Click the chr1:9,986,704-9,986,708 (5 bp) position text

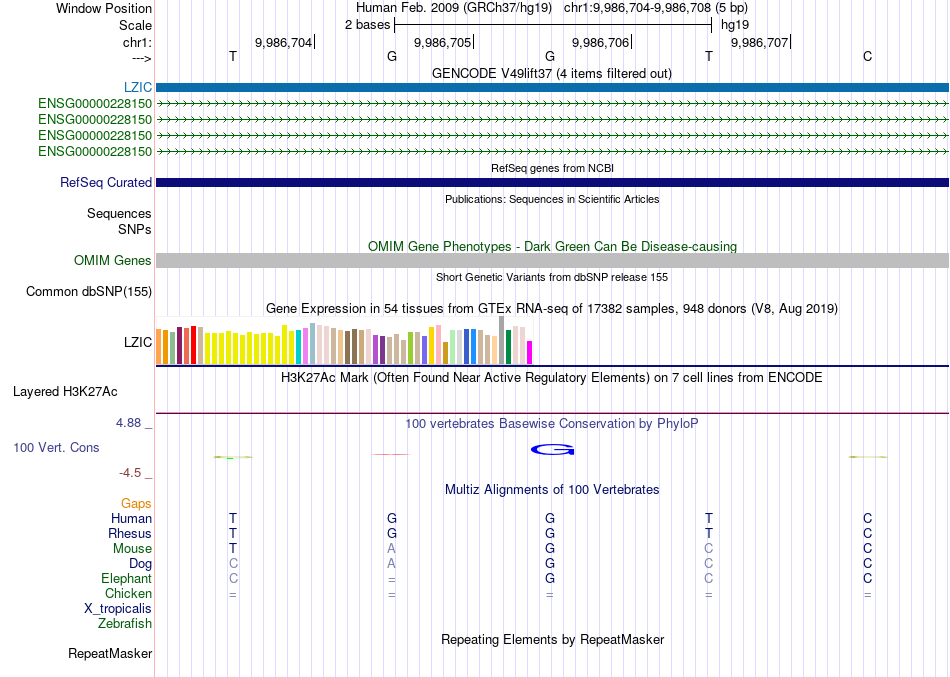(656, 8)
